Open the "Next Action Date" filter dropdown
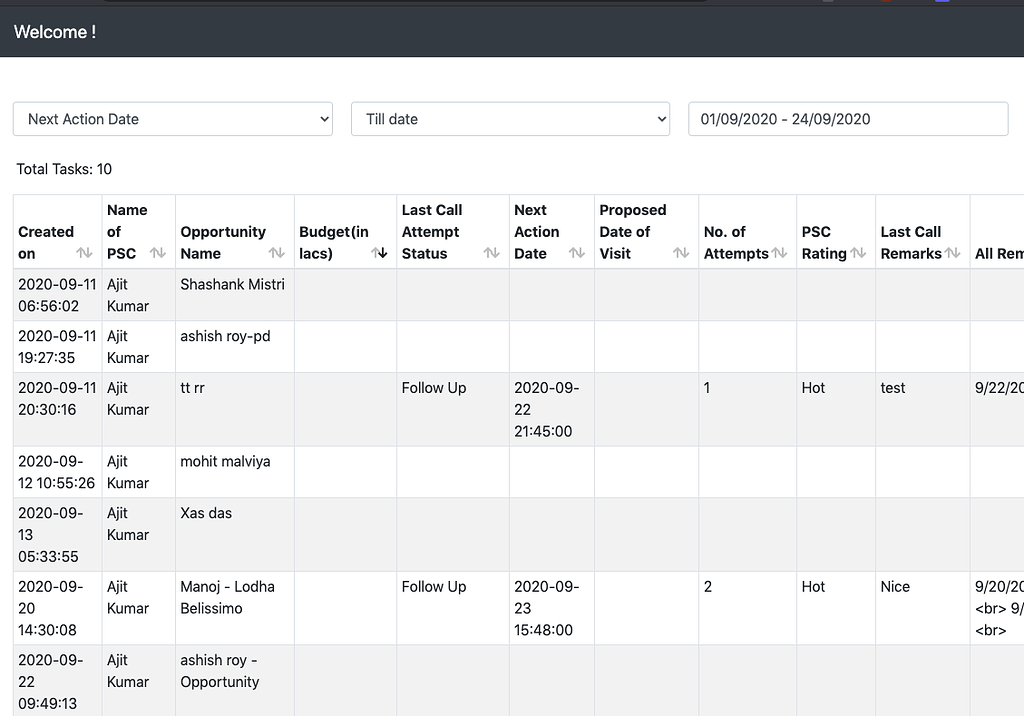Image resolution: width=1024 pixels, height=716 pixels. coord(172,118)
